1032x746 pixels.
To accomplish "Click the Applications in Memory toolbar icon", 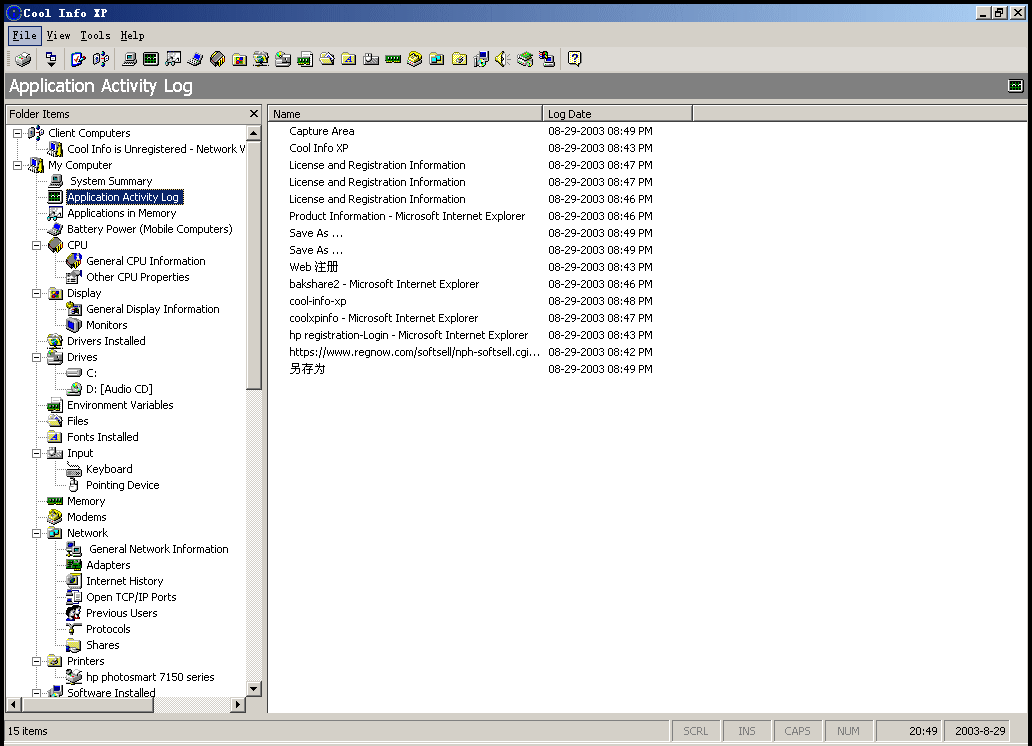I will tap(173, 59).
